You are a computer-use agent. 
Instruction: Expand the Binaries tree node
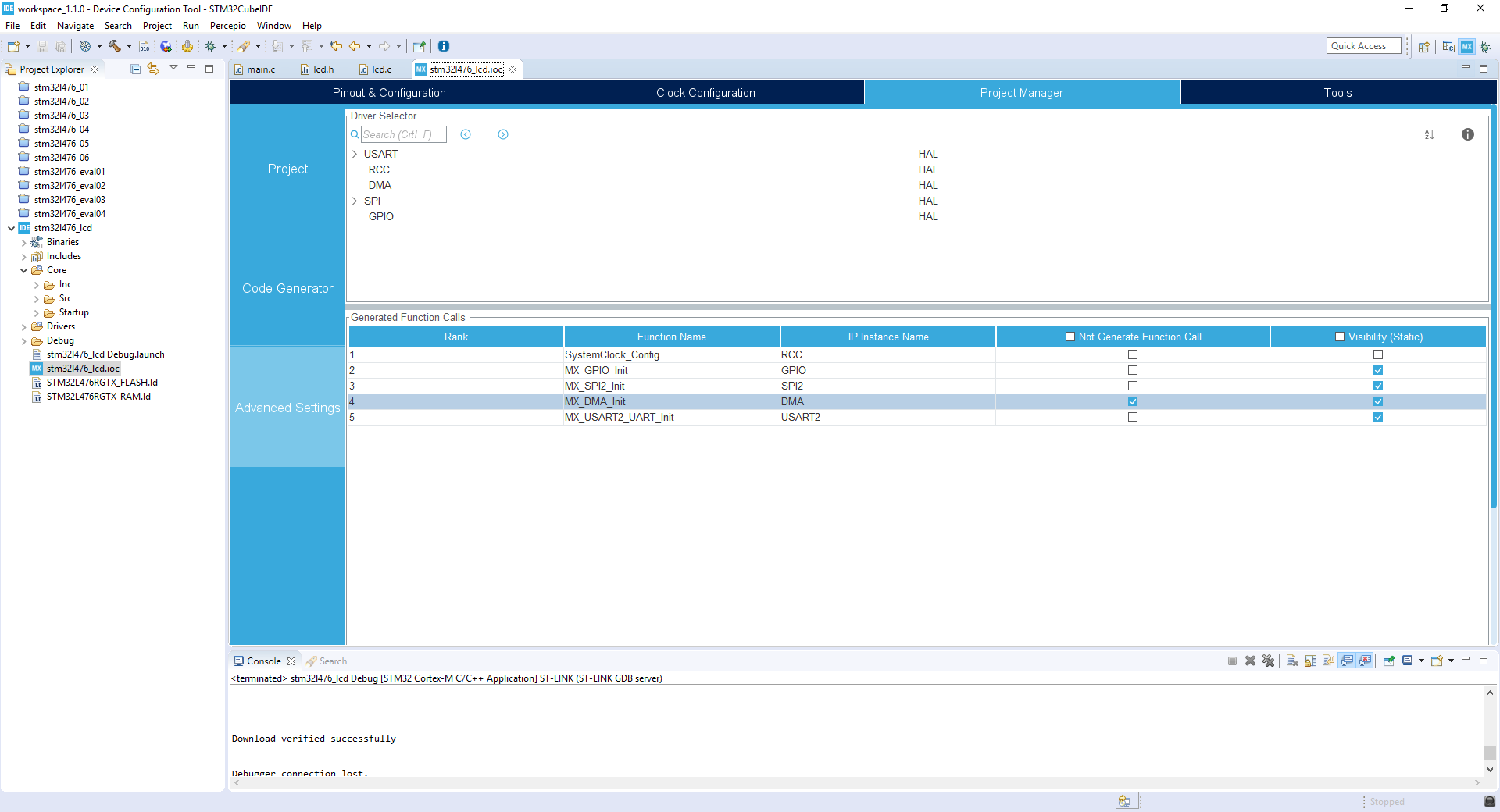click(23, 243)
